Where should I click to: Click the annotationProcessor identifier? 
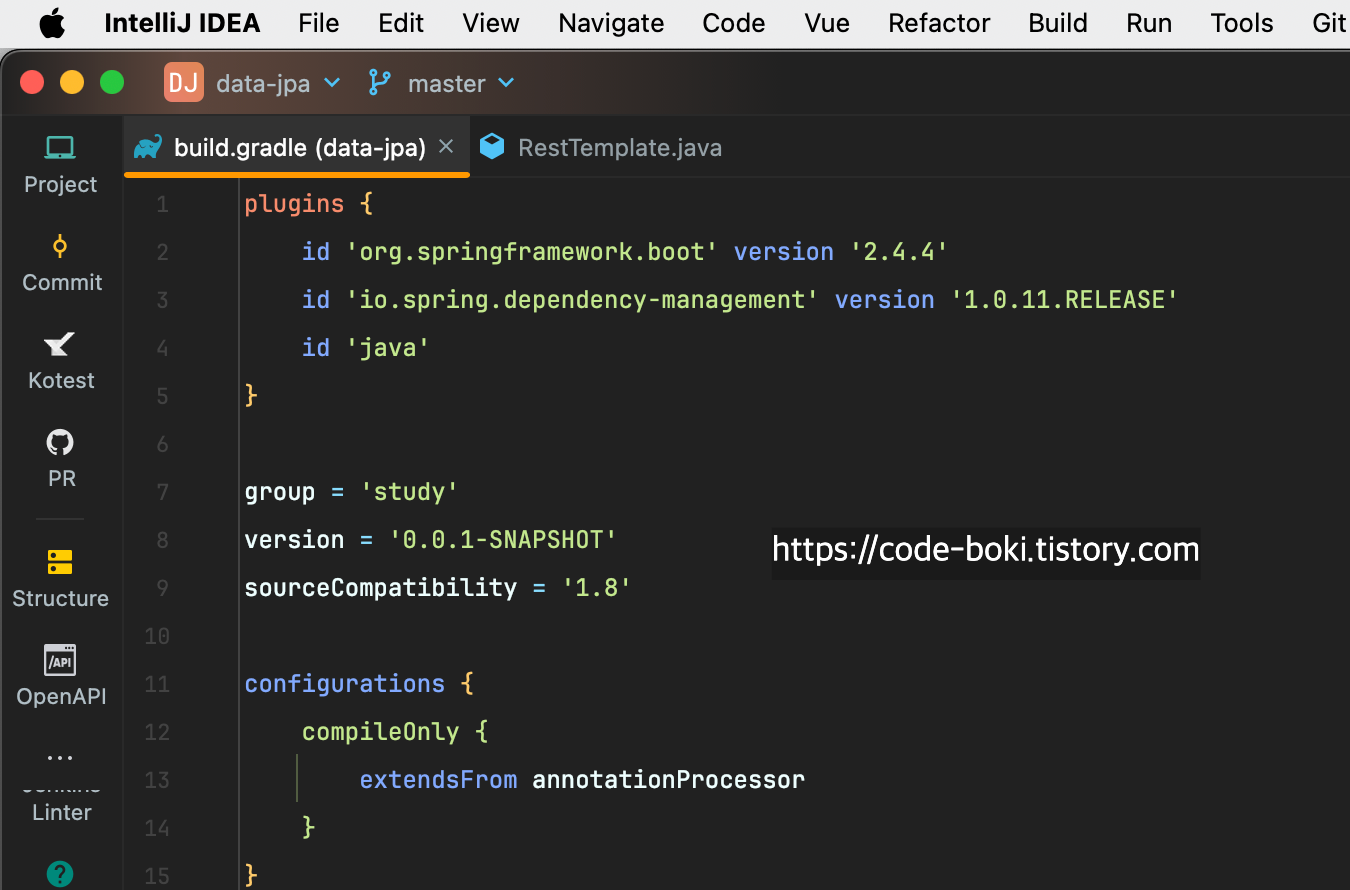pyautogui.click(x=668, y=780)
